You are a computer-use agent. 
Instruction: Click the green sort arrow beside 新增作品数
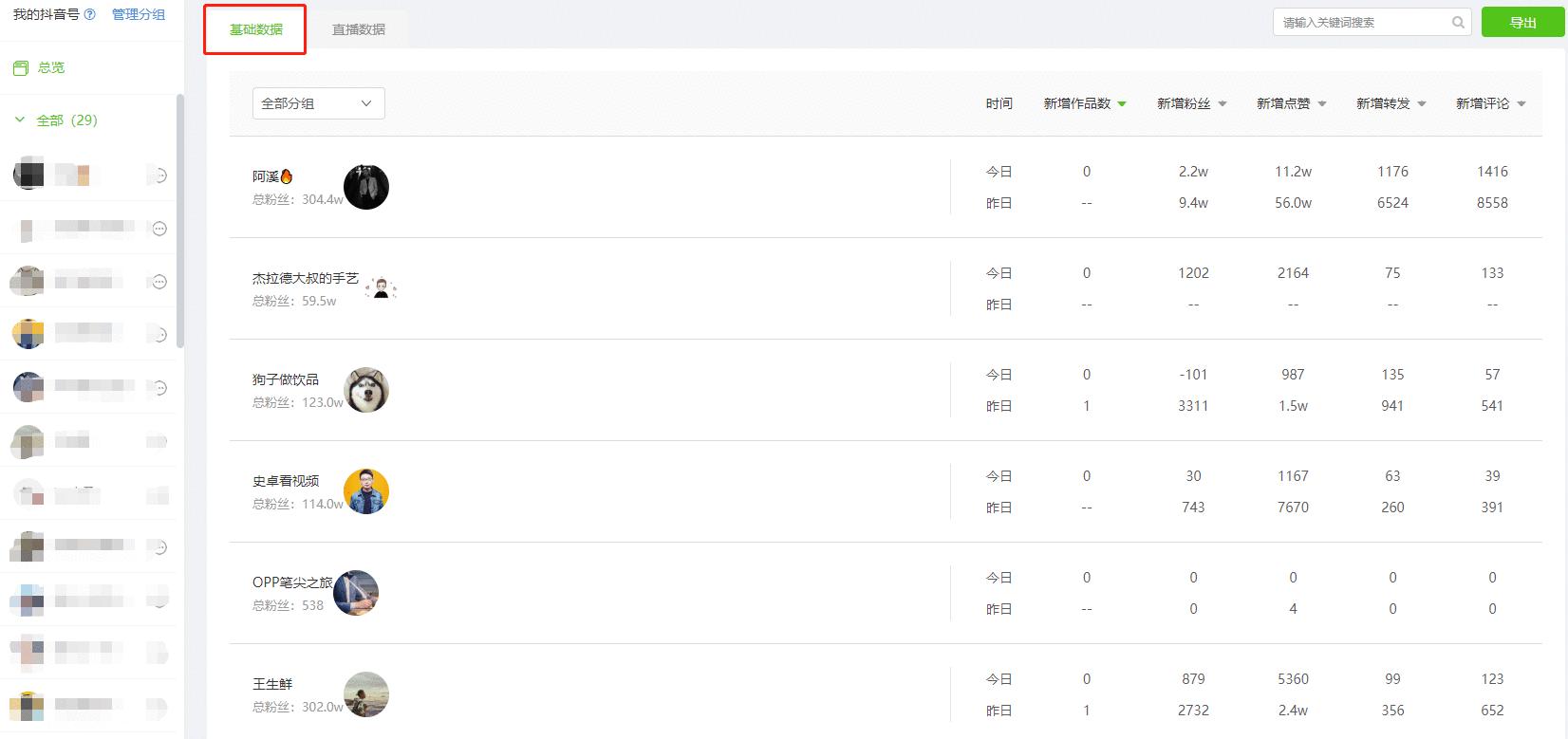[x=1122, y=104]
